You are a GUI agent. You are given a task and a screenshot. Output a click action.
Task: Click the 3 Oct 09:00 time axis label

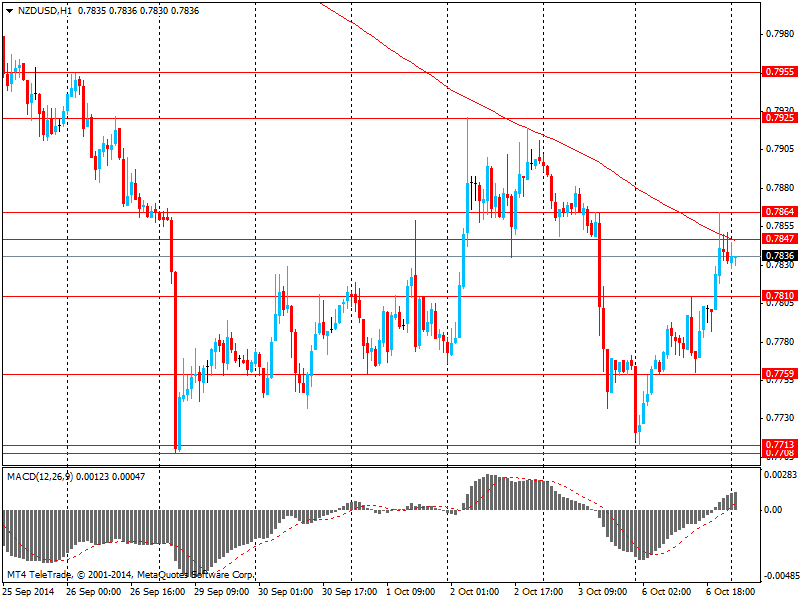[x=603, y=592]
